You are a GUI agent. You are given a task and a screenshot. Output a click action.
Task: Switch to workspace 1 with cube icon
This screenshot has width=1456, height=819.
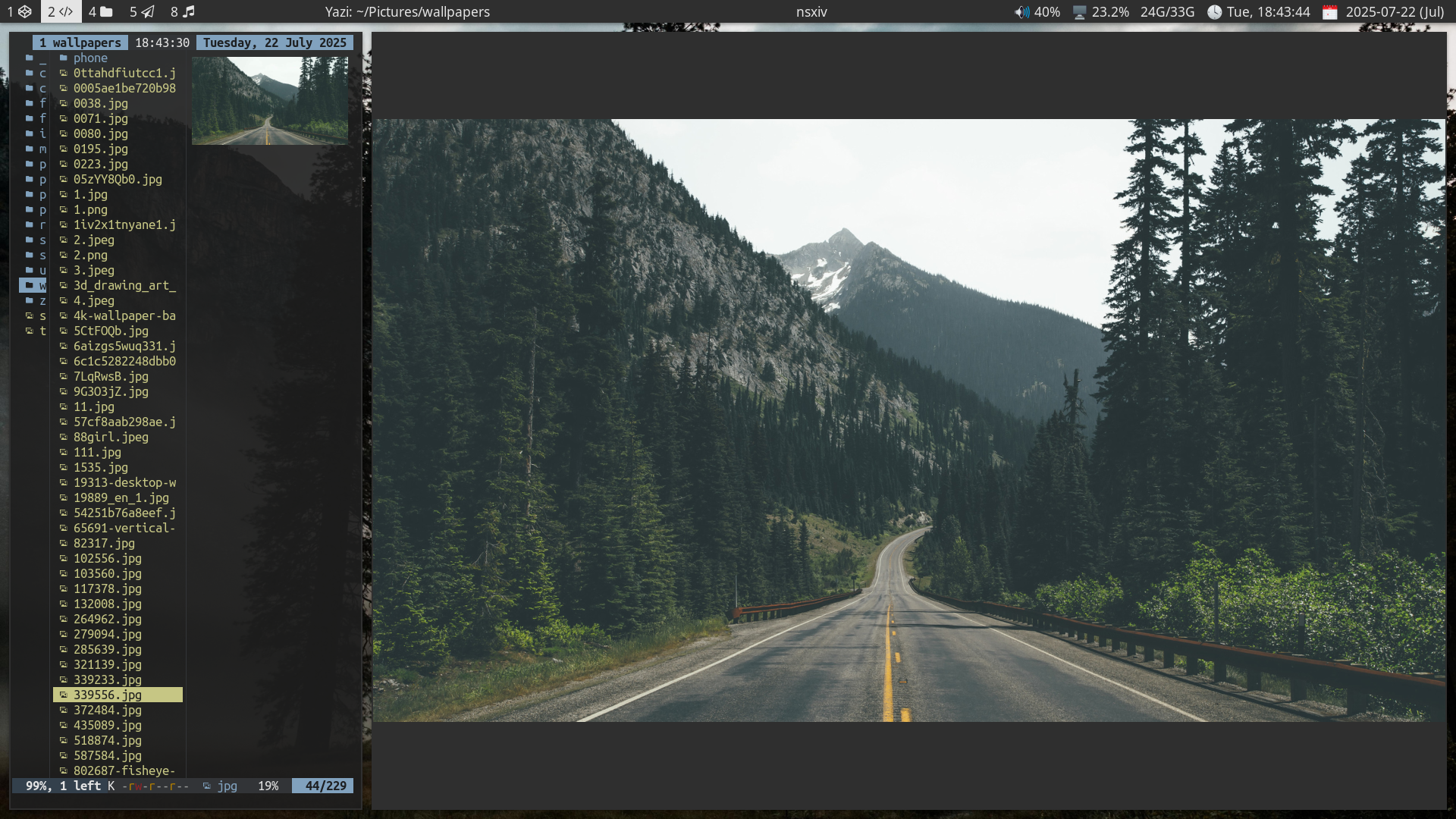click(x=19, y=11)
